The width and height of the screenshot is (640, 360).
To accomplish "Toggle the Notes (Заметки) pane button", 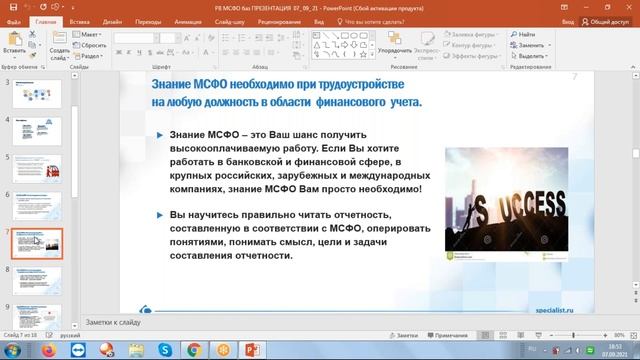I will 404,335.
